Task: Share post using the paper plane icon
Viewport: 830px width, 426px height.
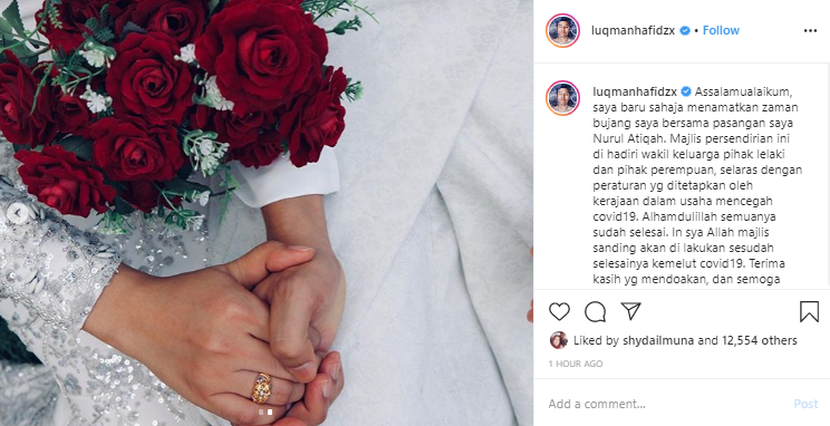Action: click(x=631, y=311)
